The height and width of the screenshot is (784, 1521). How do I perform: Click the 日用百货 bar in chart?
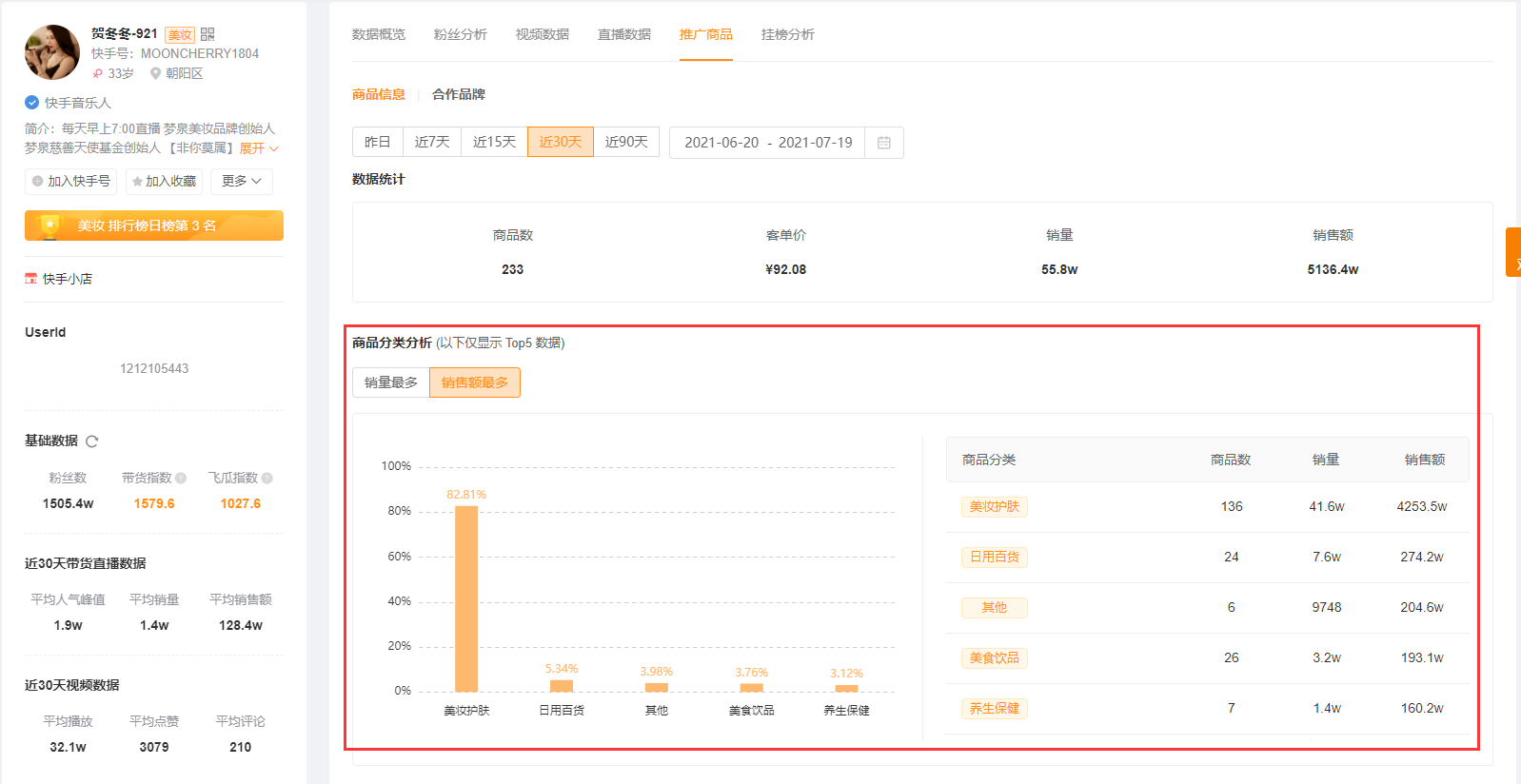pyautogui.click(x=562, y=686)
